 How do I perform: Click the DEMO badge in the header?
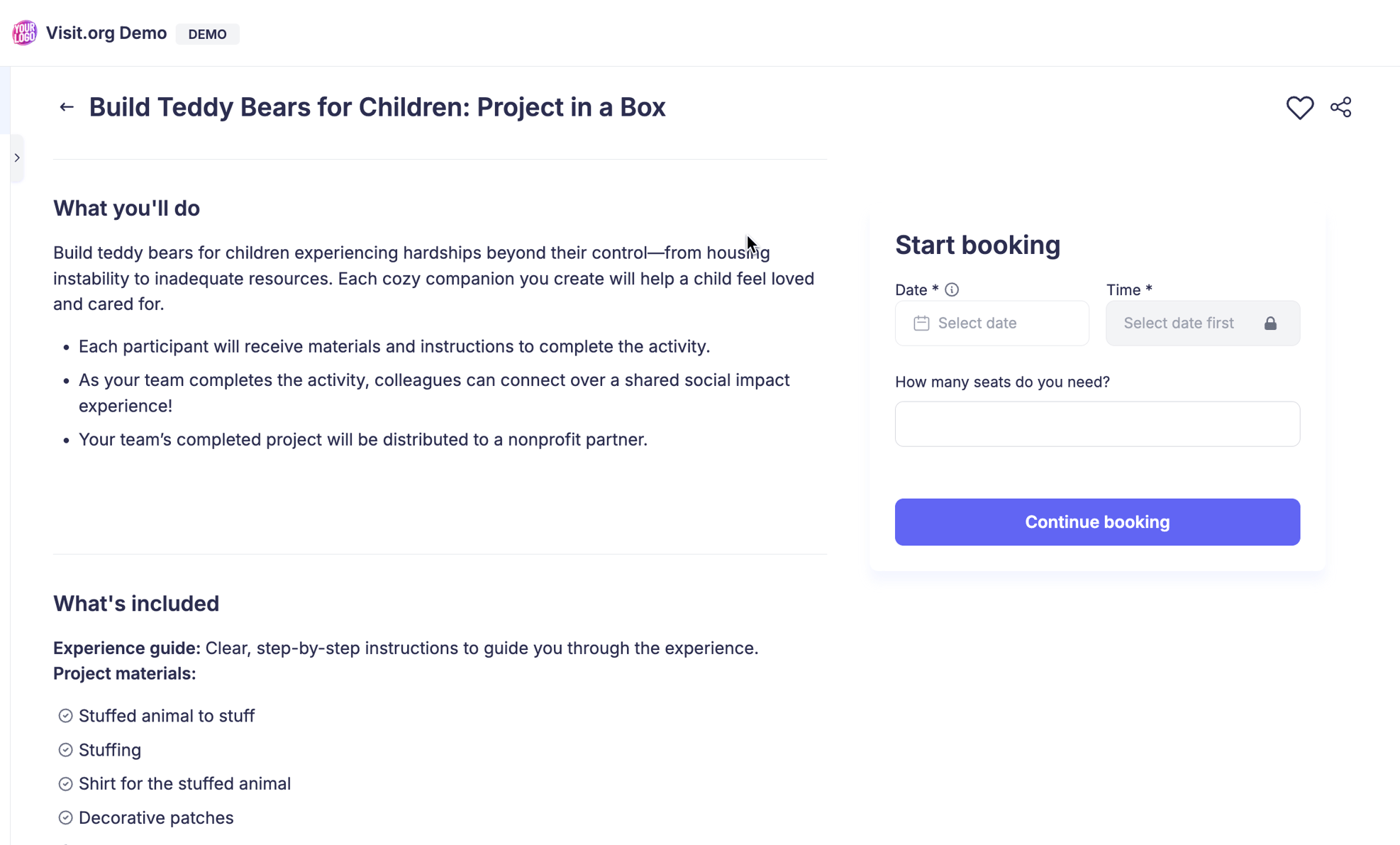click(207, 33)
